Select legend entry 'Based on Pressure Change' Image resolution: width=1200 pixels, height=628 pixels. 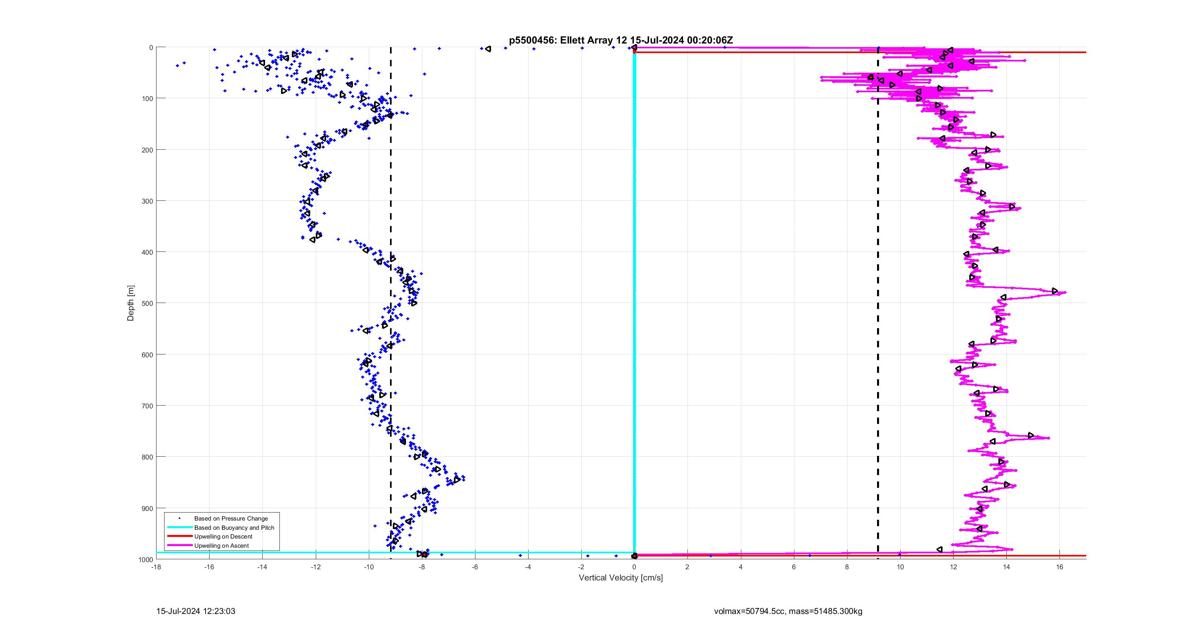pos(231,518)
